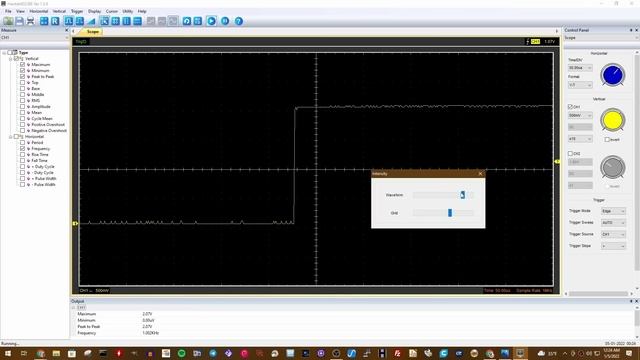Select the Scope tab
Viewport: 640px width, 360px height.
point(92,31)
